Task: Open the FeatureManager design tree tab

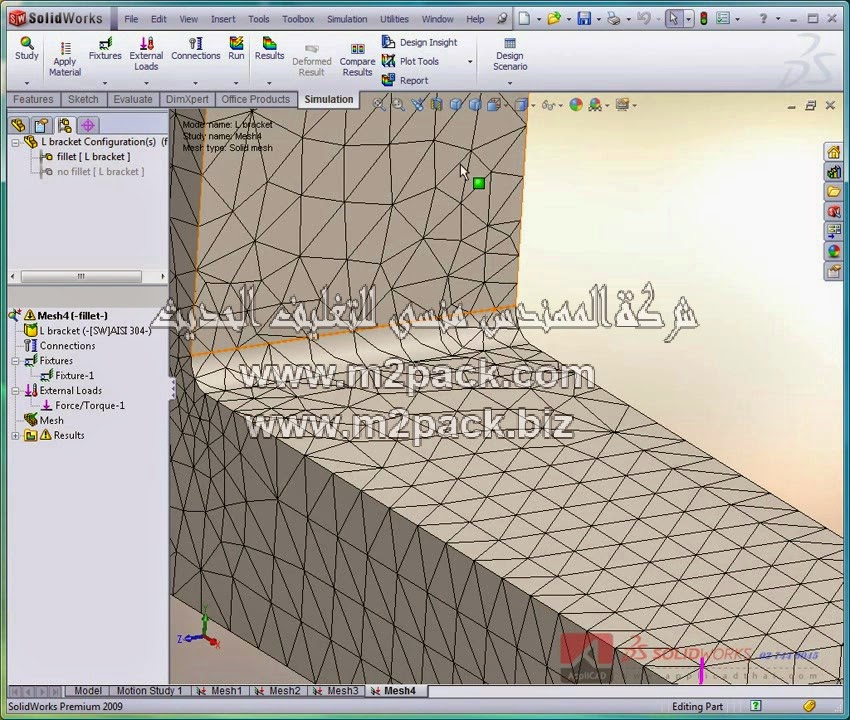Action: pos(18,126)
